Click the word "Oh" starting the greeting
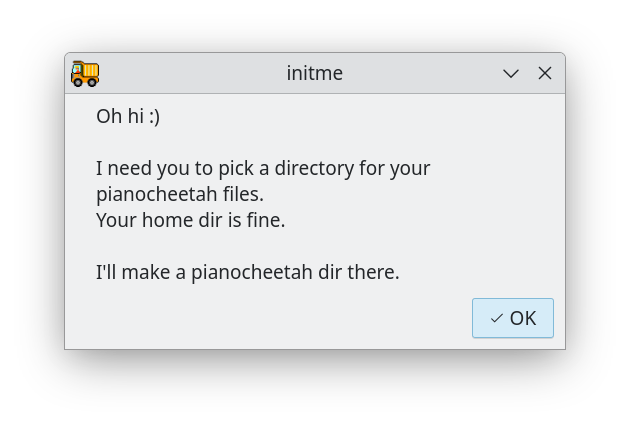The image size is (630, 426). click(108, 116)
